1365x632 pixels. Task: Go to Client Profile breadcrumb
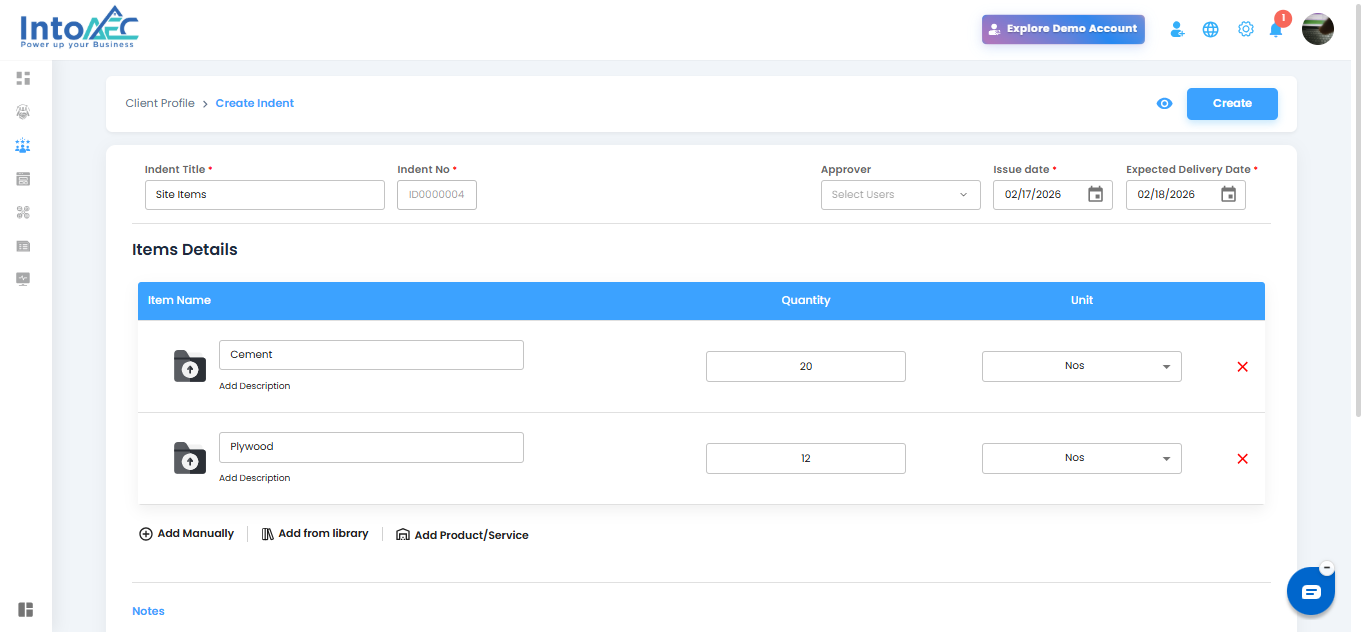pyautogui.click(x=160, y=103)
